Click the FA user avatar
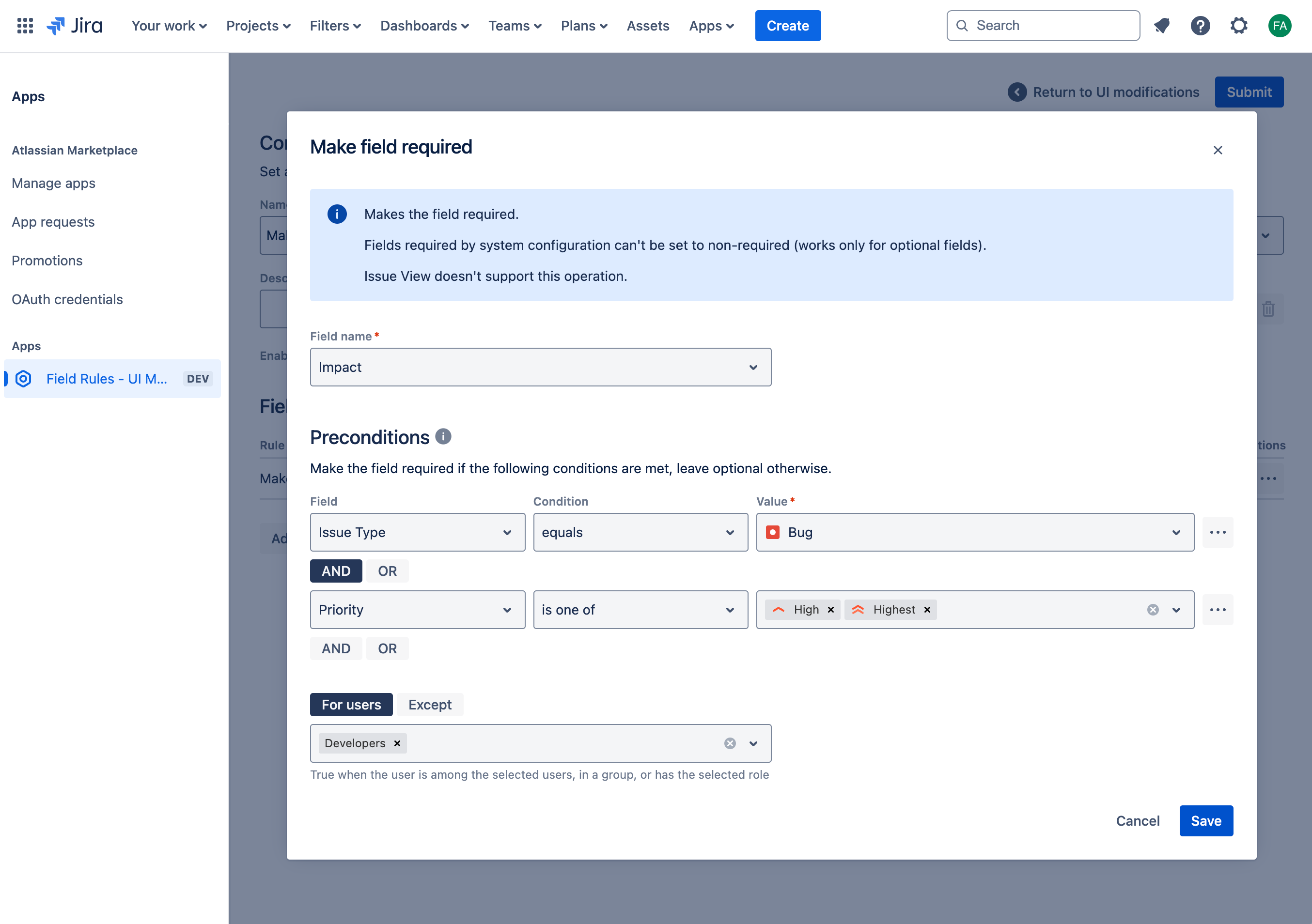 tap(1280, 26)
